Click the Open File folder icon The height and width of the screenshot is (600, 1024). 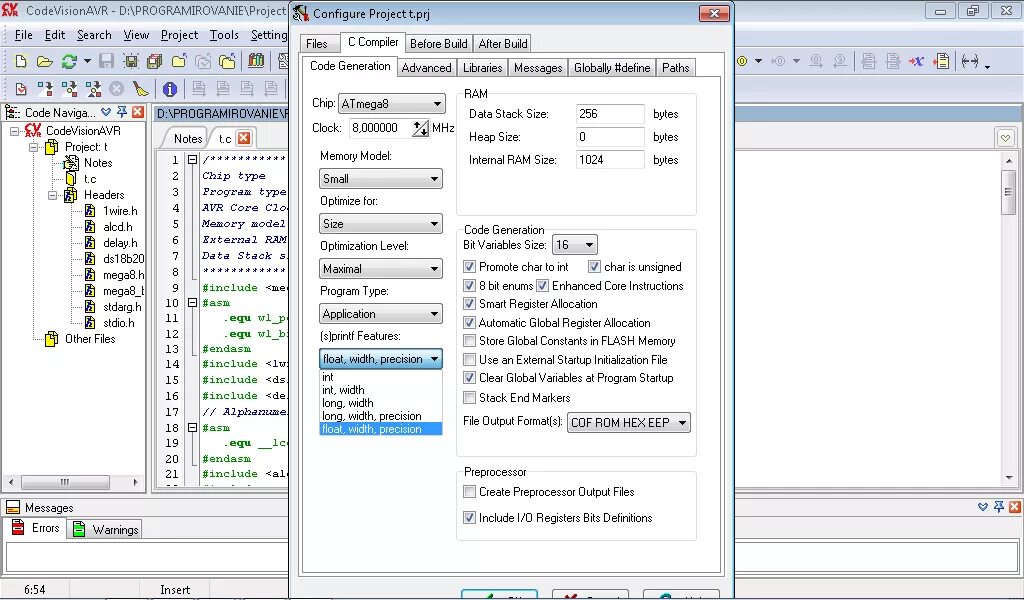coord(44,61)
